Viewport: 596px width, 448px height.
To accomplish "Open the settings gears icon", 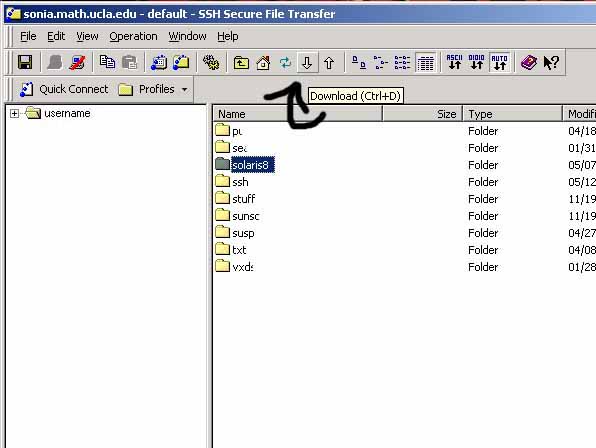I will pos(211,62).
